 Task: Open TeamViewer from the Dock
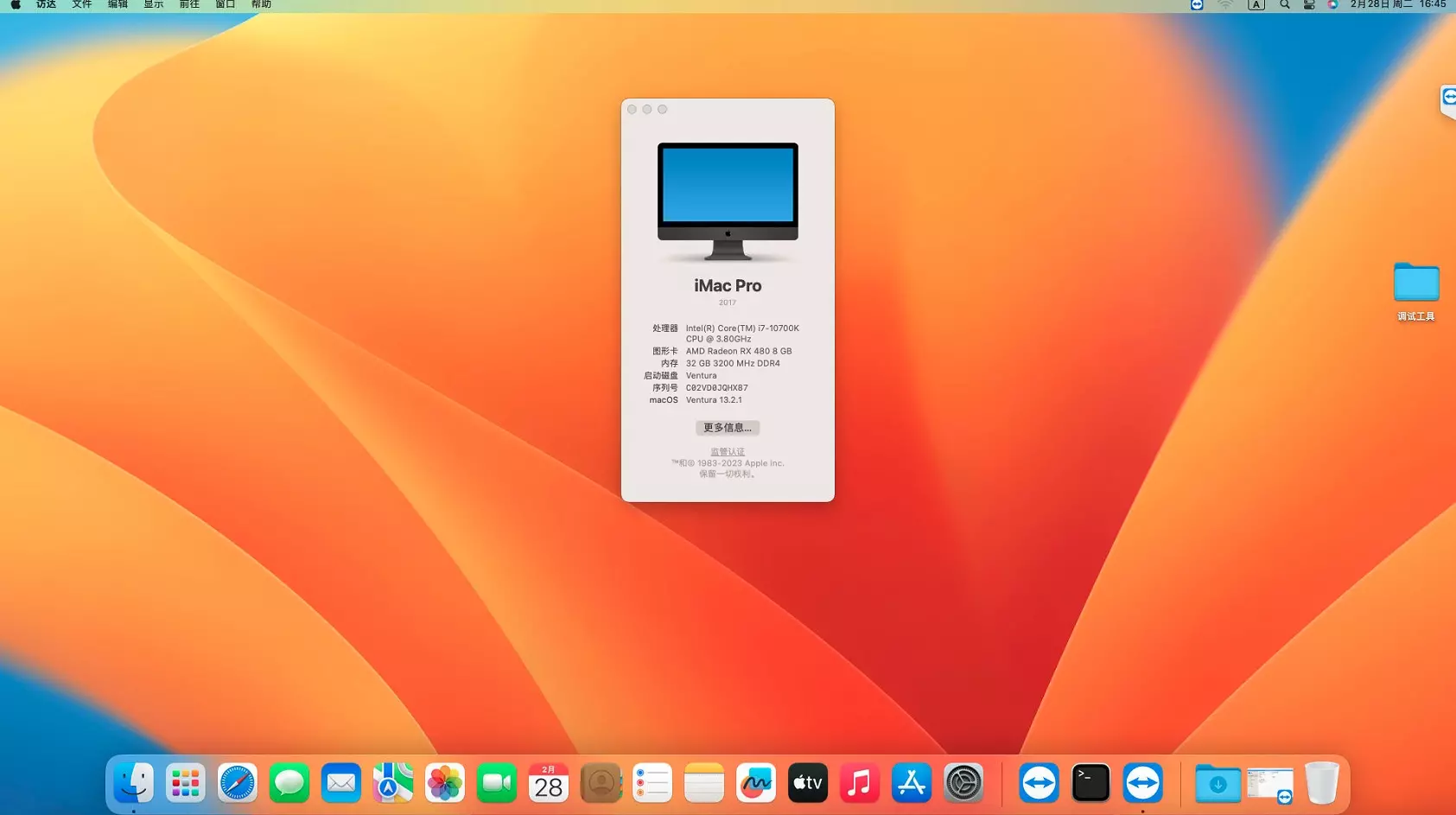tap(1040, 782)
